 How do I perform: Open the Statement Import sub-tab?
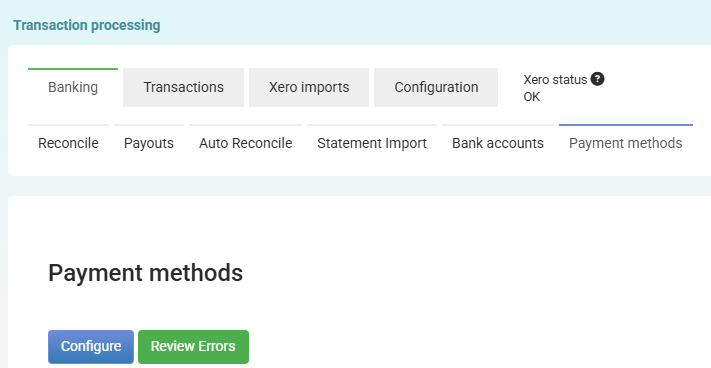tap(372, 143)
